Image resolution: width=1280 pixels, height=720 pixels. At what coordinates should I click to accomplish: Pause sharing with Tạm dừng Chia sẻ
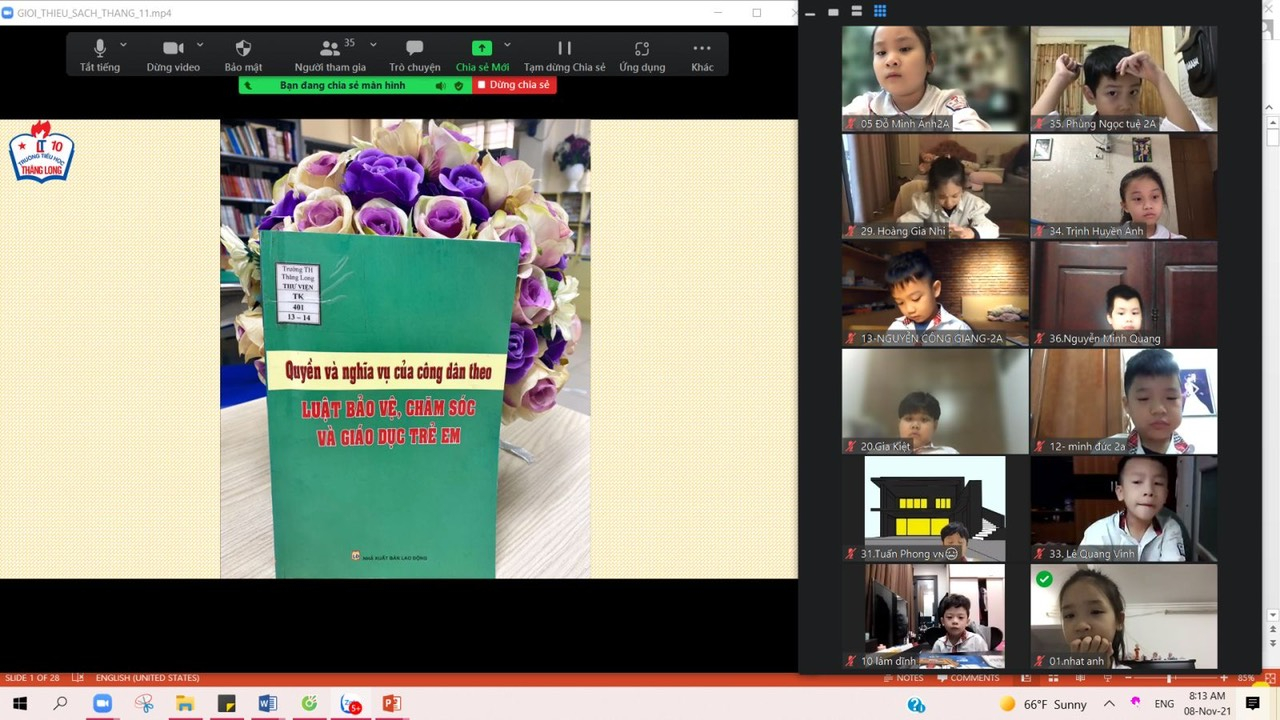[x=564, y=54]
